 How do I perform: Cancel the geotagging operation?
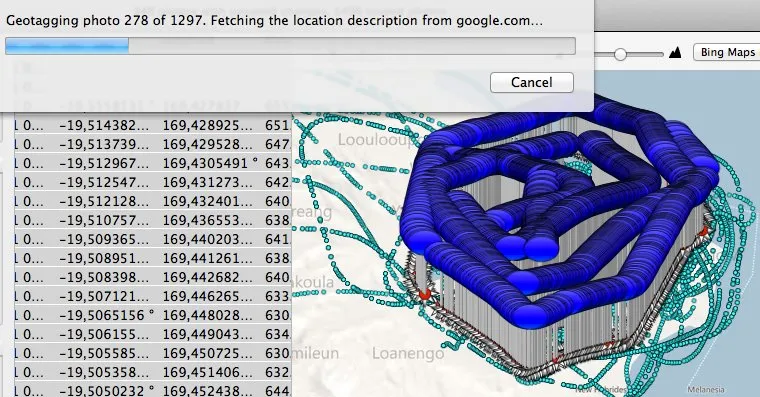532,82
